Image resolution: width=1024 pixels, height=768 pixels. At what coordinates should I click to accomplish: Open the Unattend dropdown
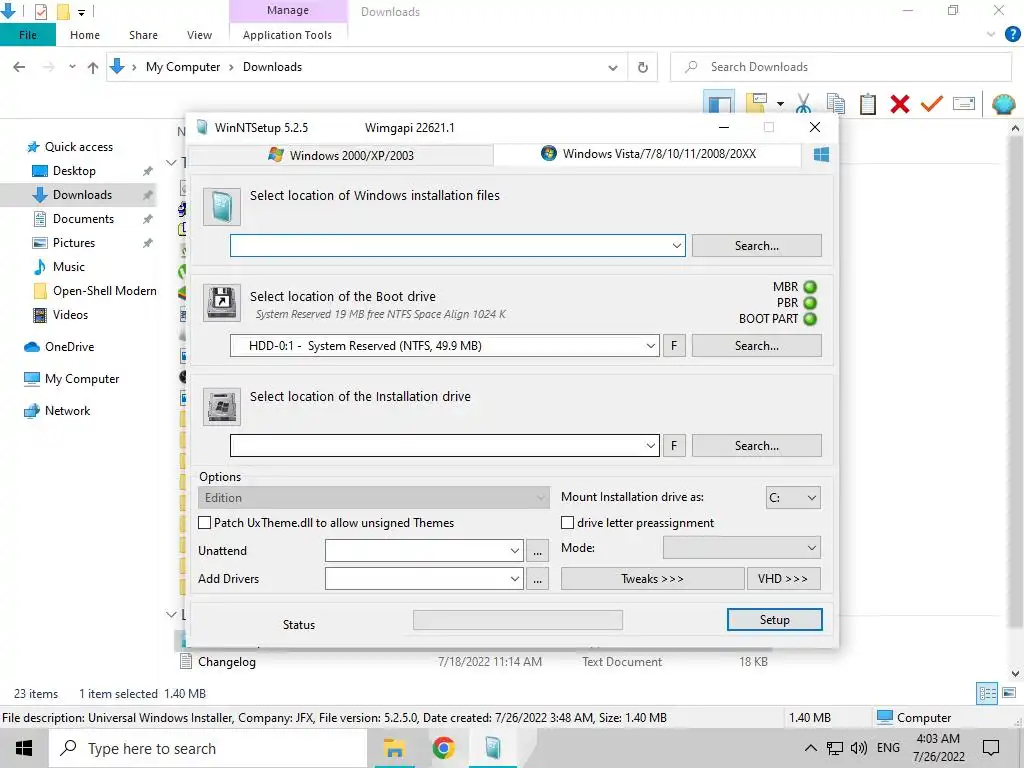(515, 551)
